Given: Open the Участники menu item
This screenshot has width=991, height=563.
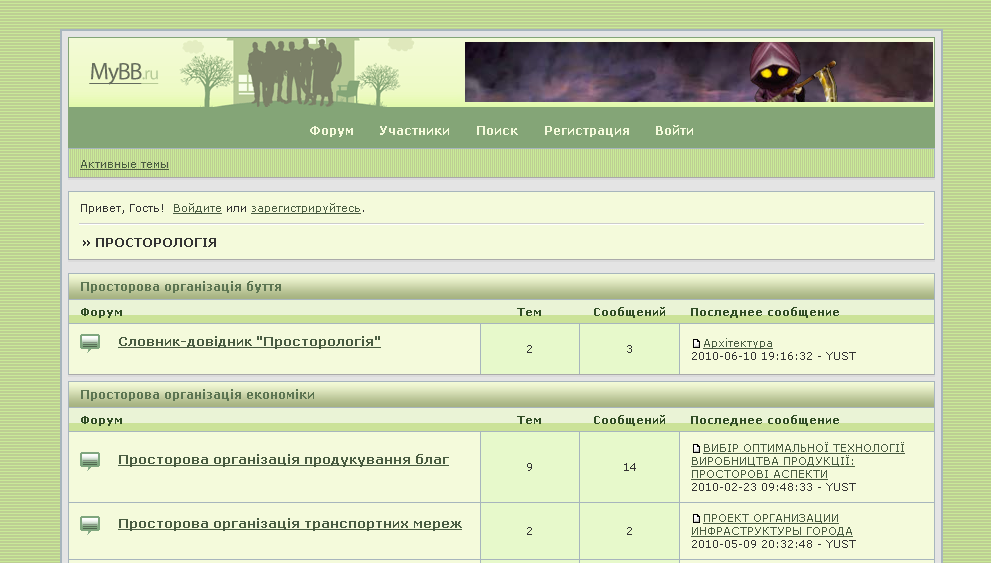Looking at the screenshot, I should point(415,131).
